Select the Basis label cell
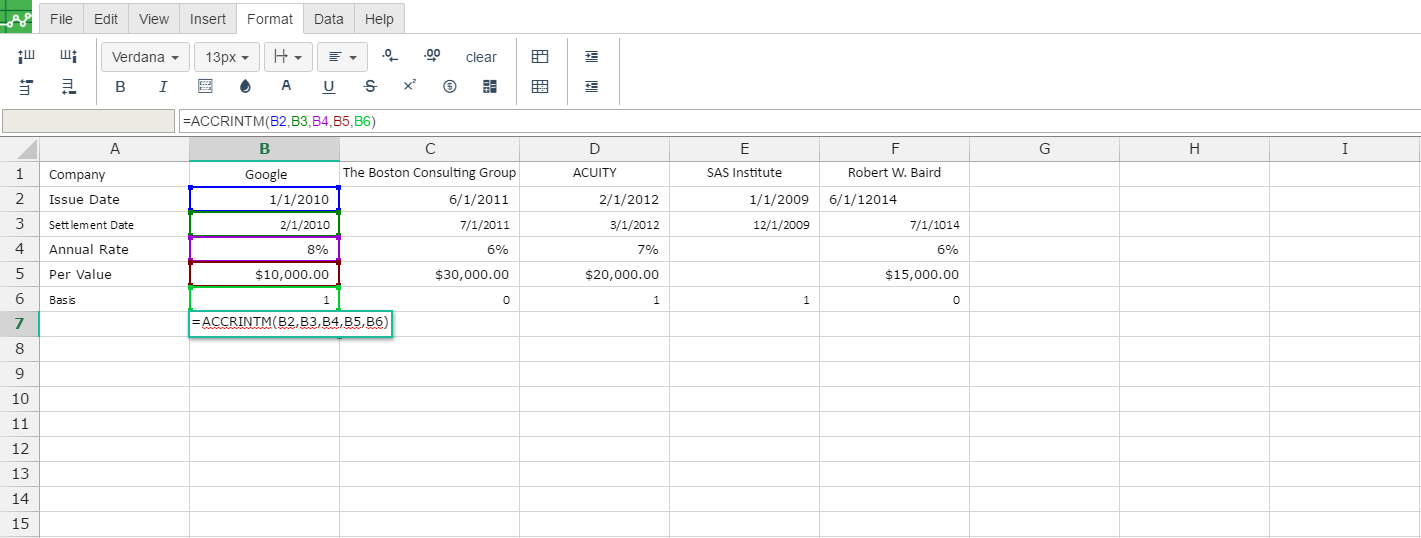1421x538 pixels. click(114, 299)
